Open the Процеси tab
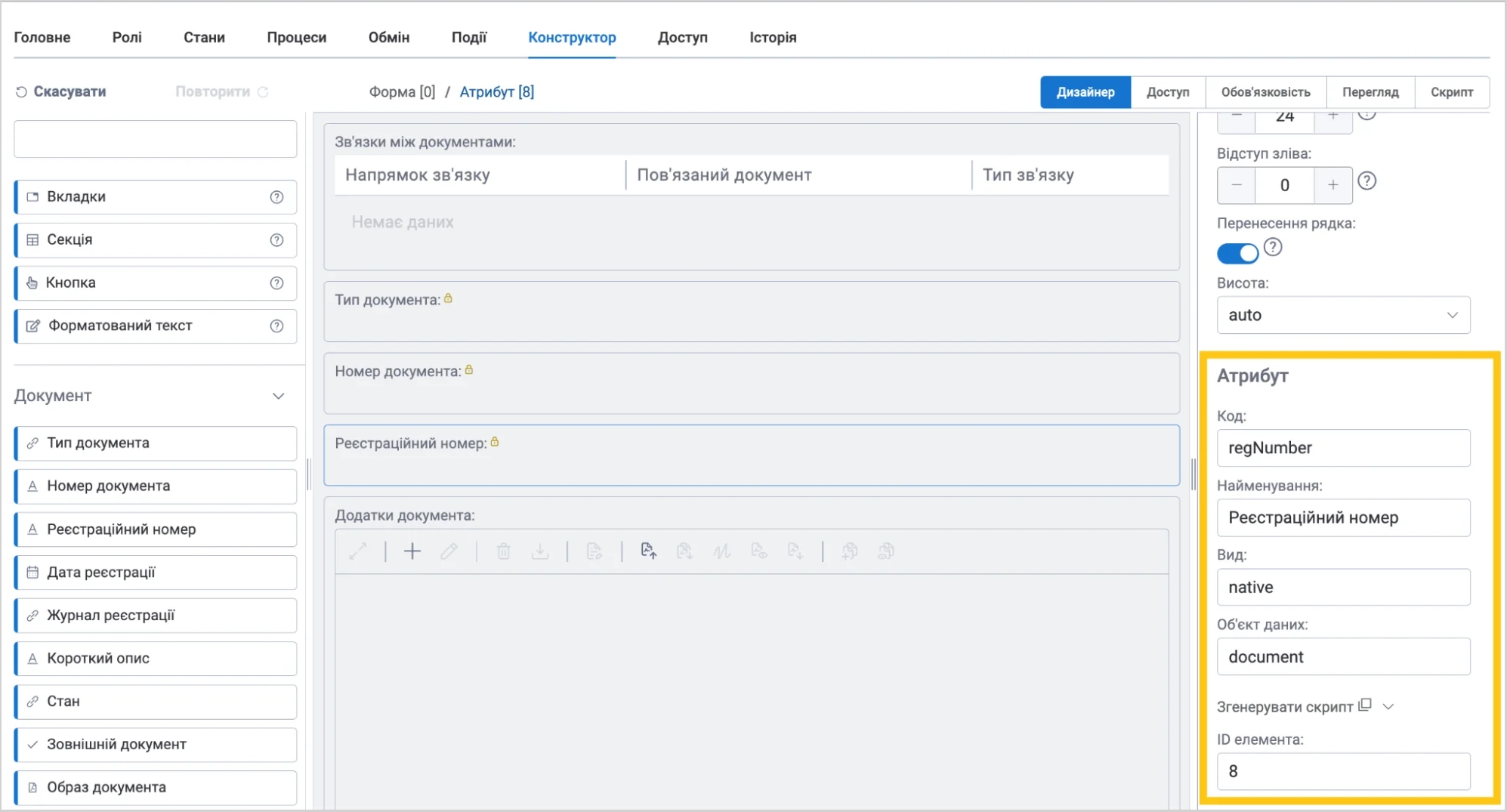The height and width of the screenshot is (812, 1507). pyautogui.click(x=297, y=37)
